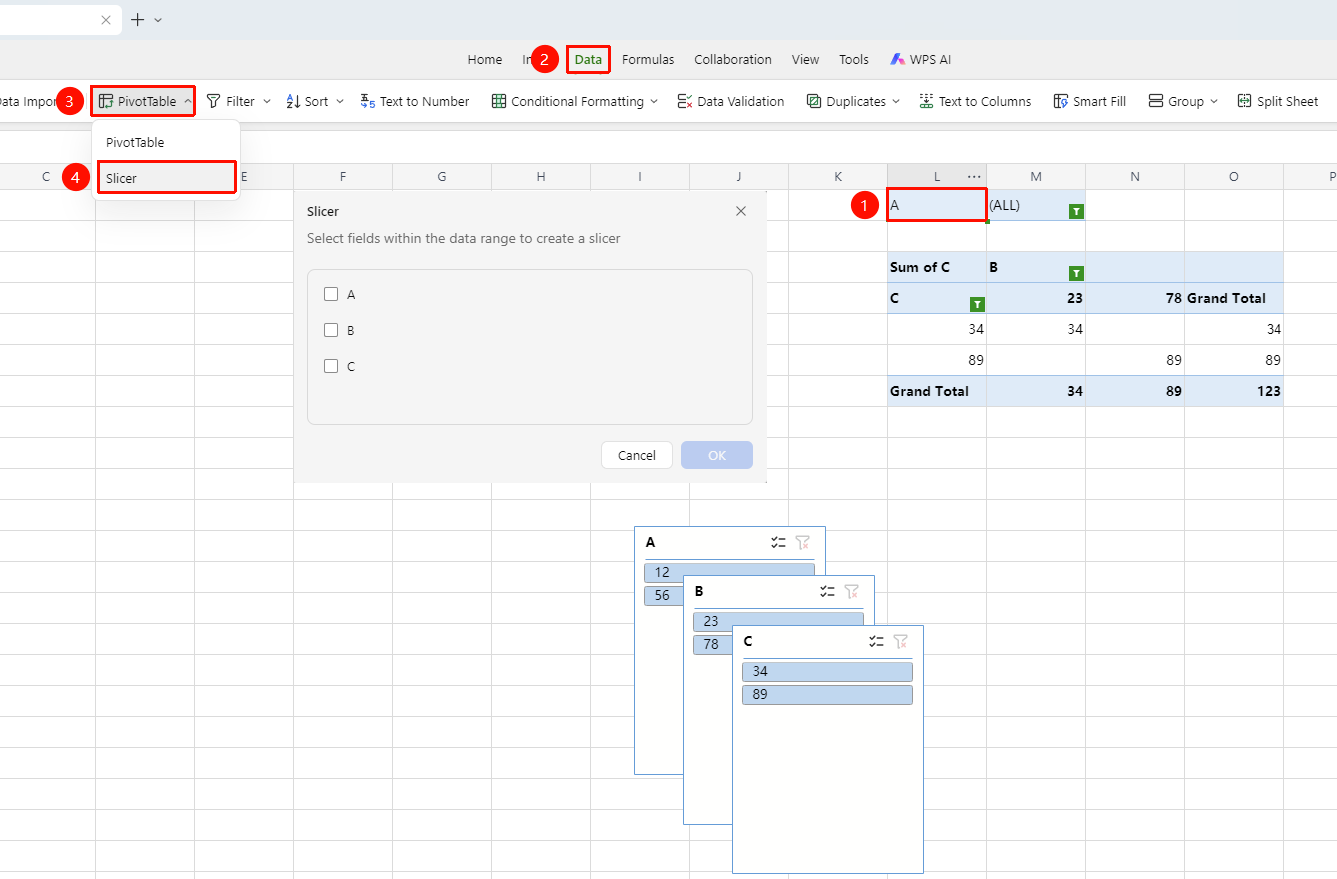Select item 12 in slicer A
Screen dimensions: 1337x879
coord(729,572)
